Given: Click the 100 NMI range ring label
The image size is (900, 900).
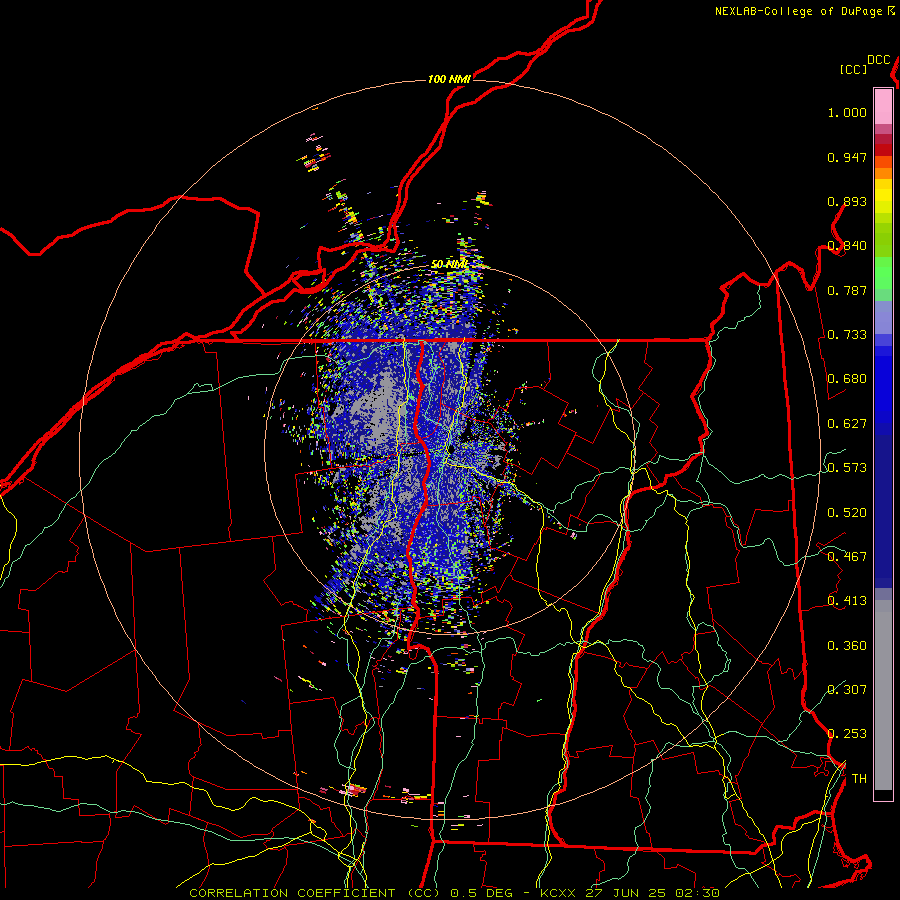Looking at the screenshot, I should [x=449, y=79].
